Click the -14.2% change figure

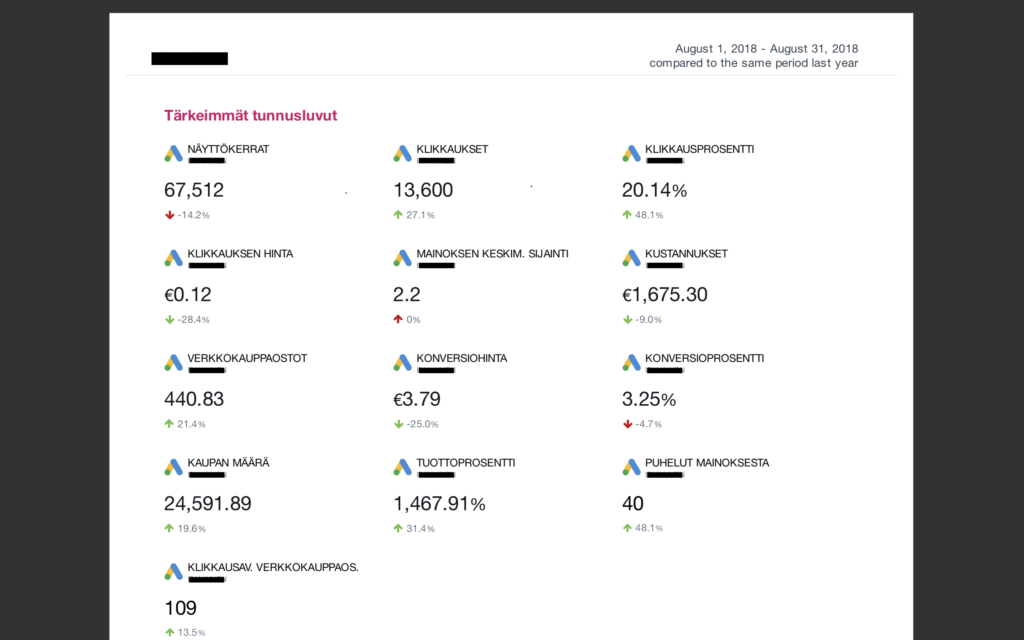[194, 215]
